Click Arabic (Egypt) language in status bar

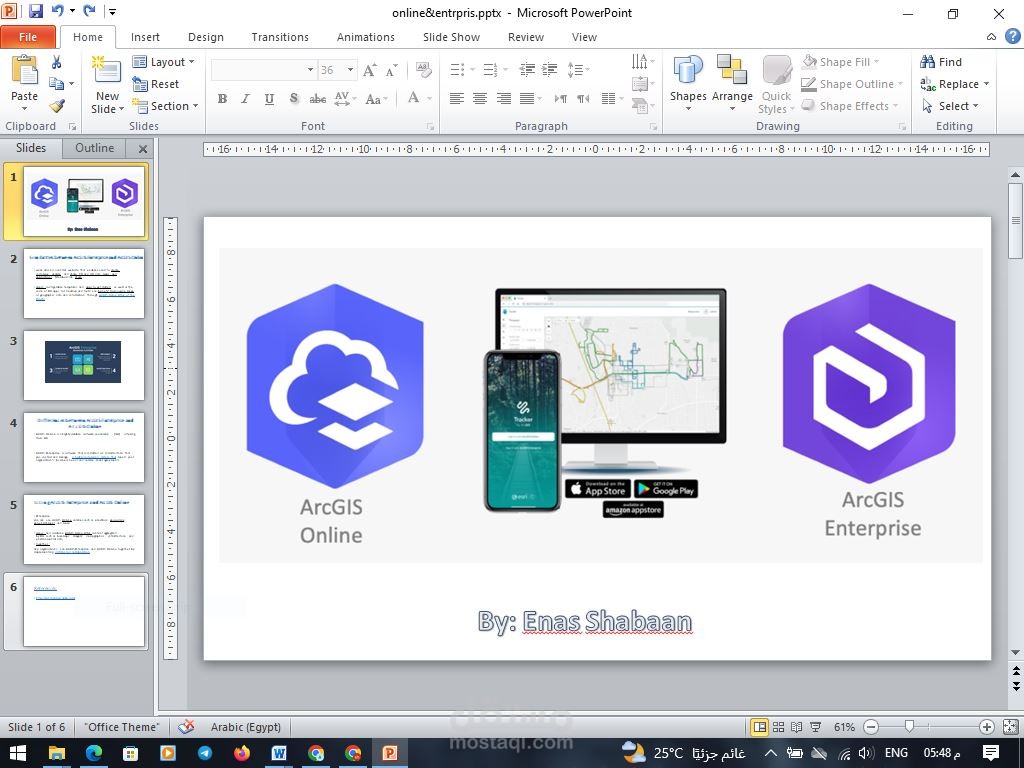point(246,727)
